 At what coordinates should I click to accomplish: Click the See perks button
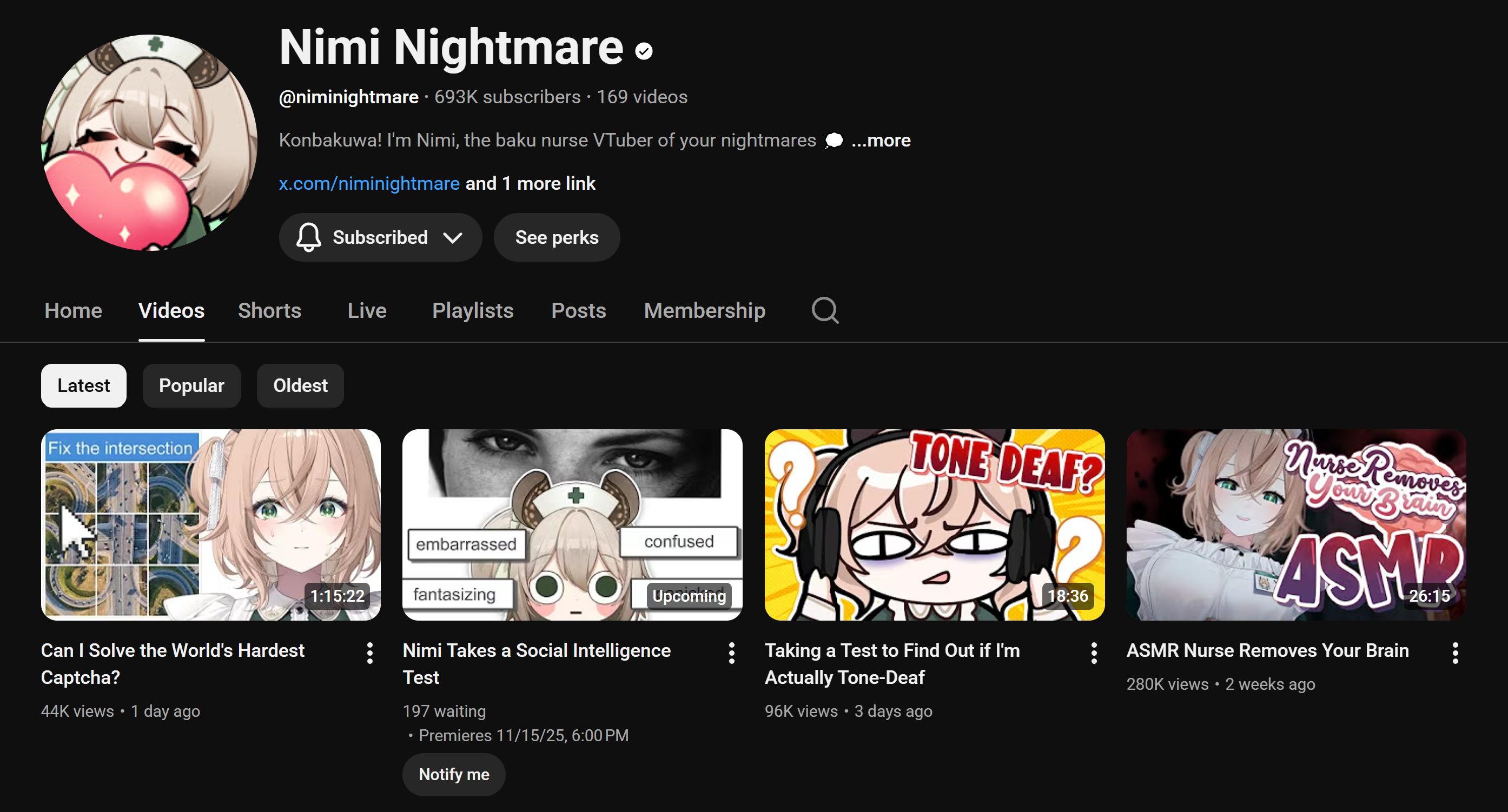coord(557,237)
